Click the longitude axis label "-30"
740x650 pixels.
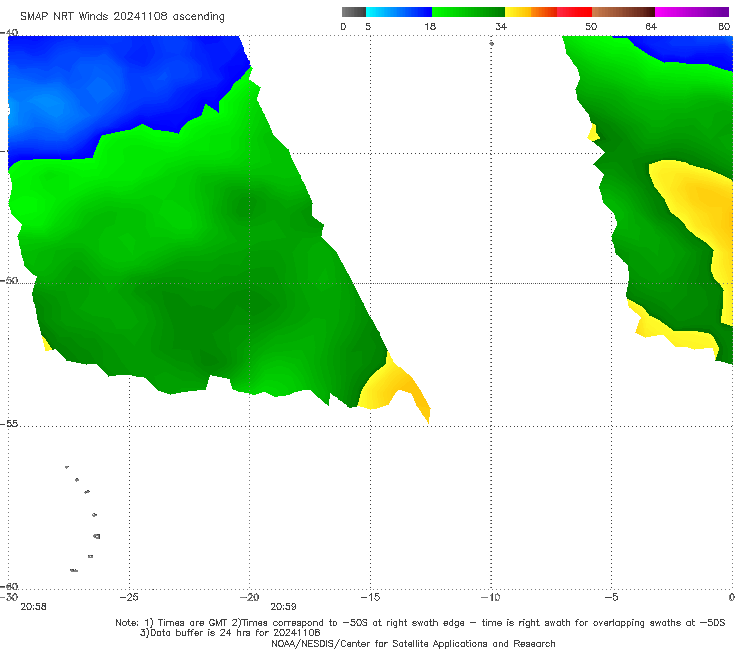pos(9,597)
